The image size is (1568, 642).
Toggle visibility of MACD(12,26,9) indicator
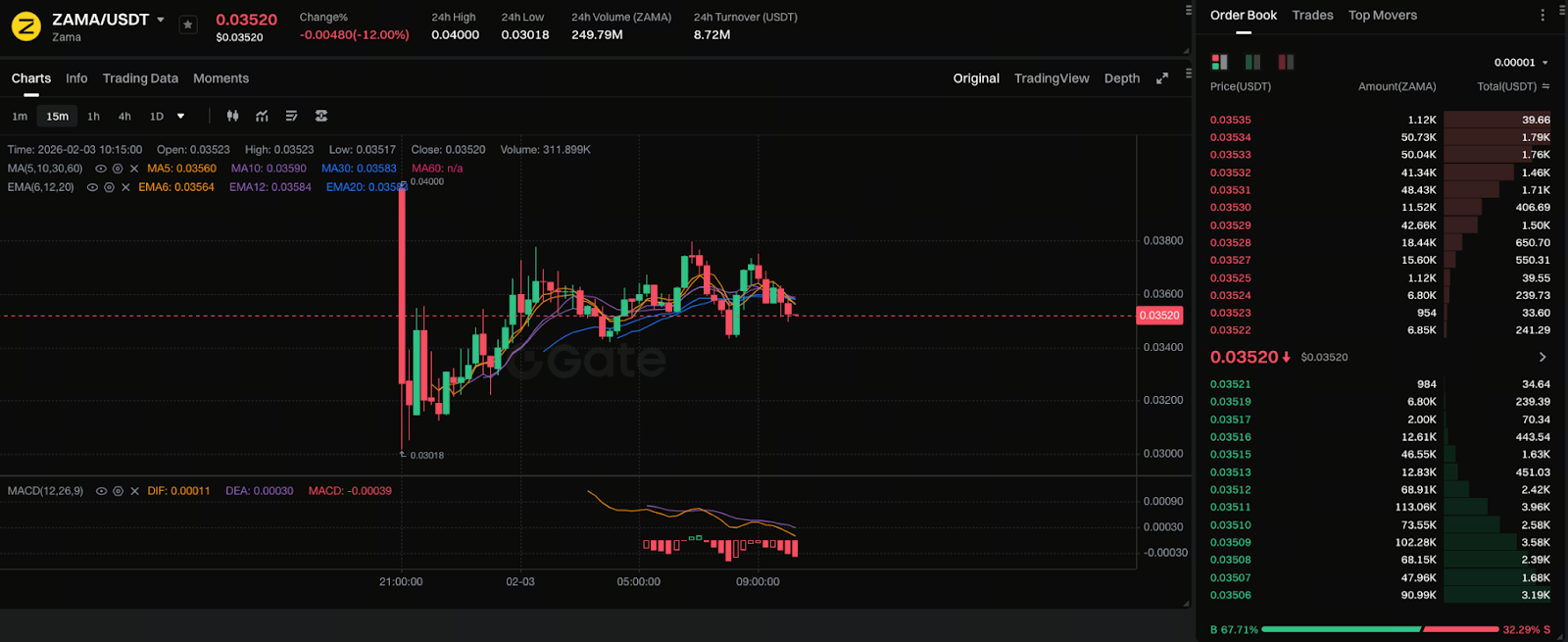(x=101, y=491)
